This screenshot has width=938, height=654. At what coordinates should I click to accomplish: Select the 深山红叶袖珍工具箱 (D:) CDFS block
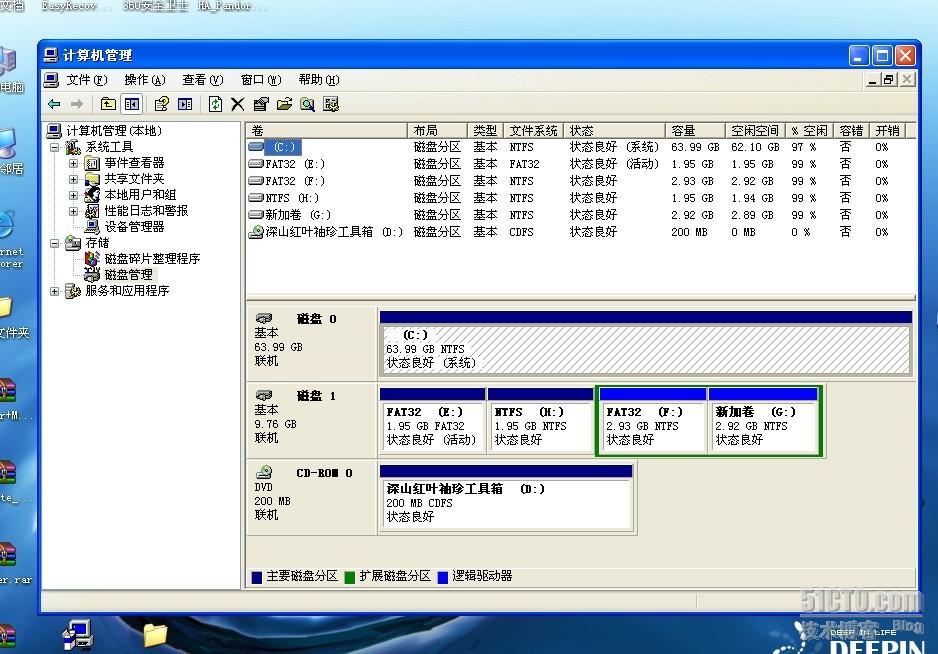click(x=506, y=498)
